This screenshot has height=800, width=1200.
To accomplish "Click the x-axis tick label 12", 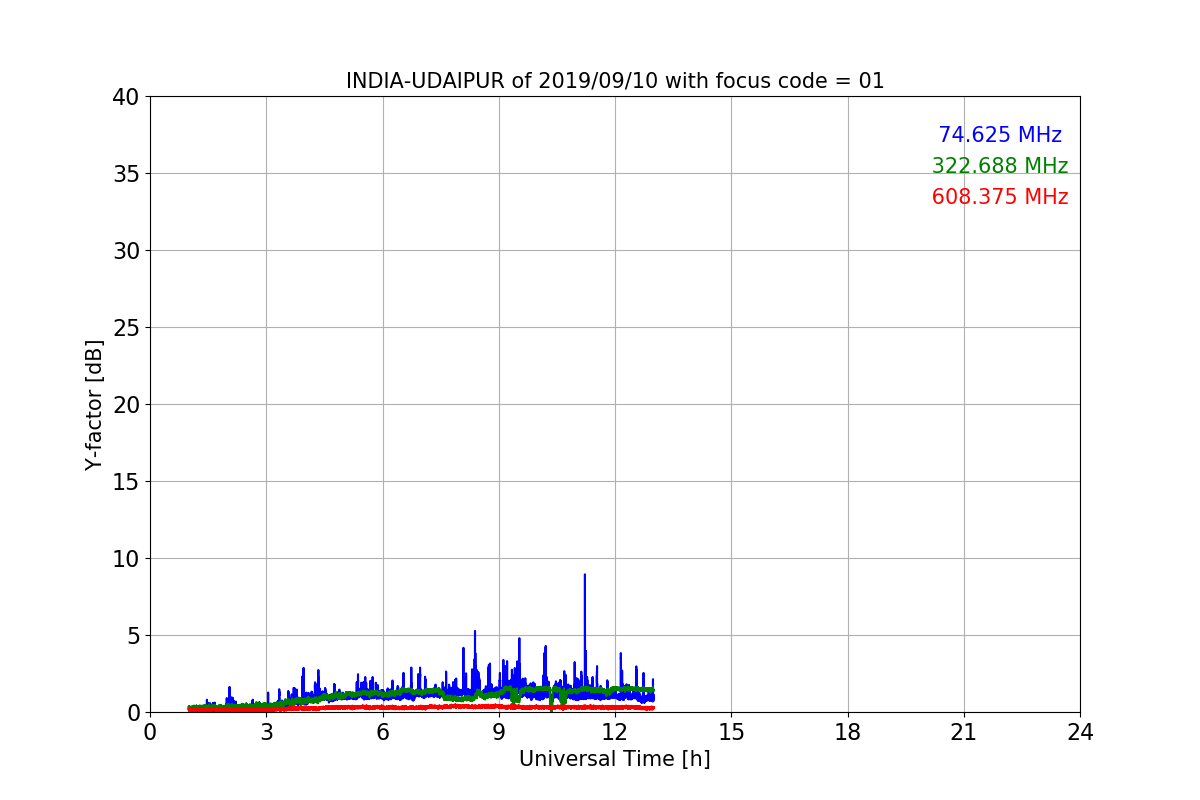I will pyautogui.click(x=615, y=732).
